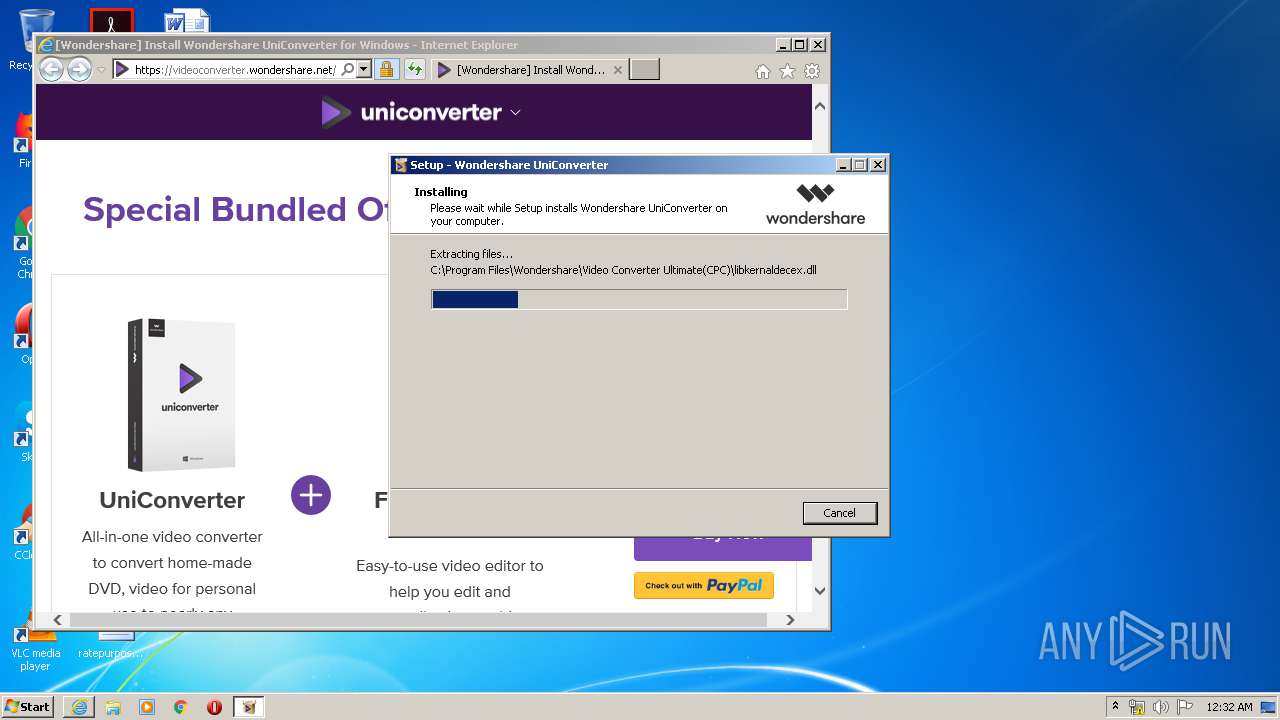Click the Setup dialog title bar icon
Image resolution: width=1280 pixels, height=720 pixels.
[401, 165]
